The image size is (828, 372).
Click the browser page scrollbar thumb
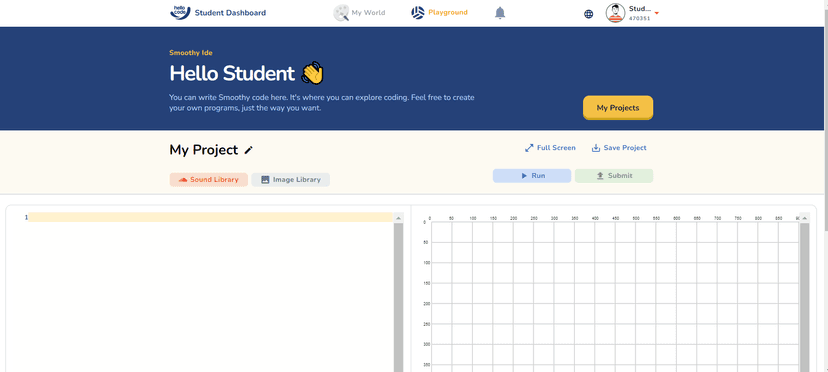coord(825,120)
